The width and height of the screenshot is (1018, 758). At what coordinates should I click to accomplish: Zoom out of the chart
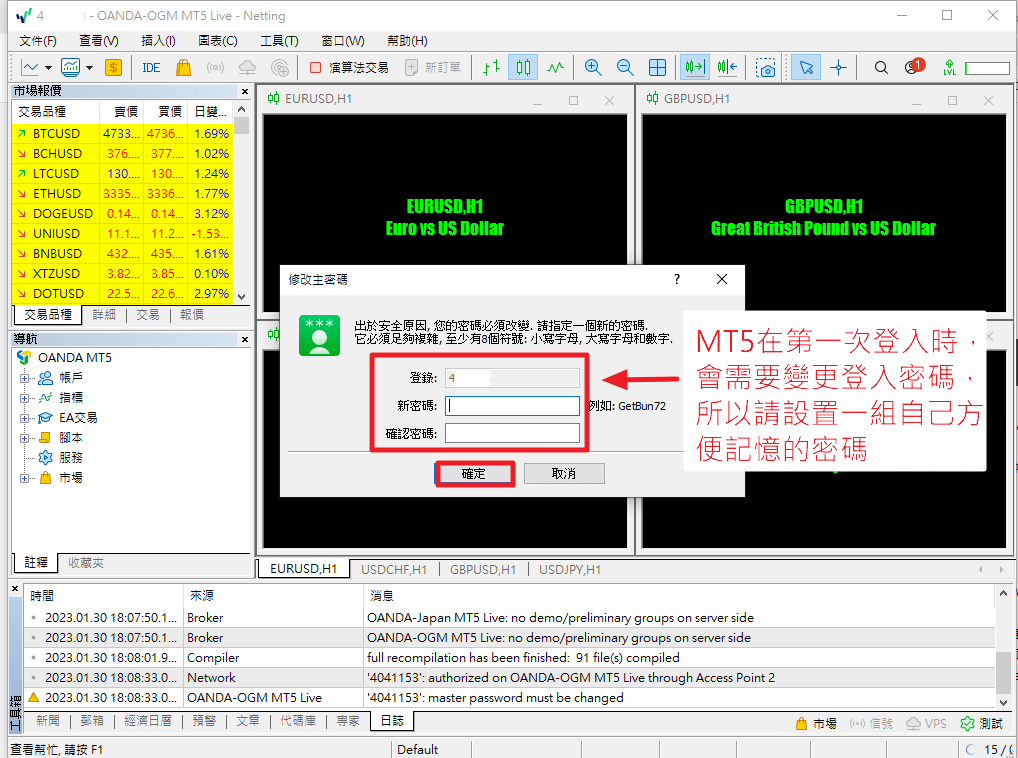coord(625,67)
